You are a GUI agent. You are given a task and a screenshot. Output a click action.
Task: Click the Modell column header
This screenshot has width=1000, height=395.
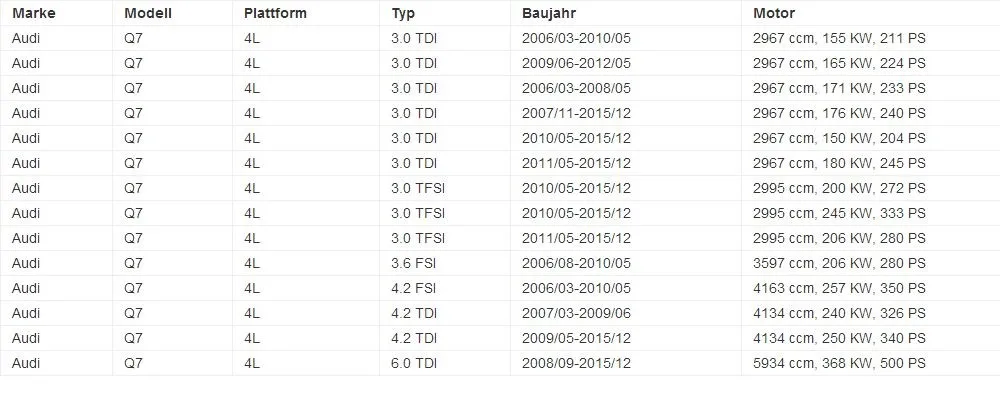(x=148, y=13)
